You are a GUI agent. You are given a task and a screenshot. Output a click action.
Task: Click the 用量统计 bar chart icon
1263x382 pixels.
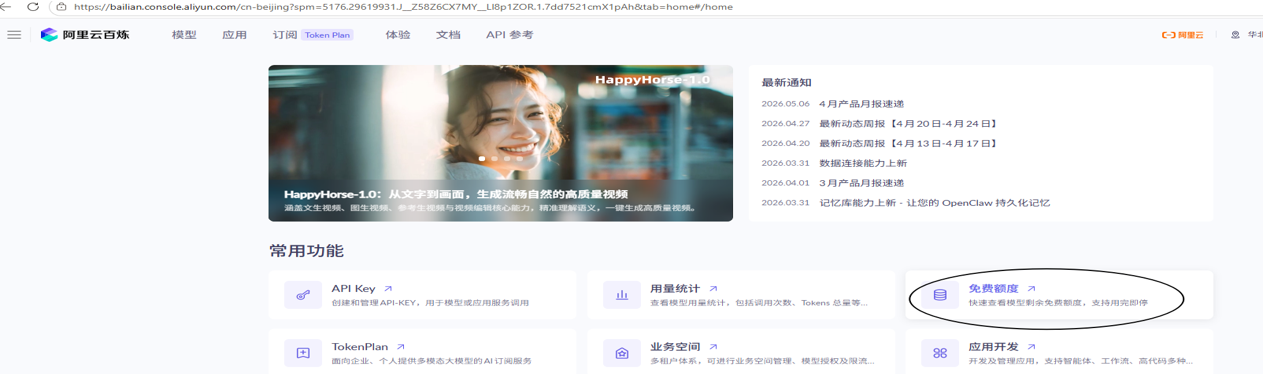622,295
